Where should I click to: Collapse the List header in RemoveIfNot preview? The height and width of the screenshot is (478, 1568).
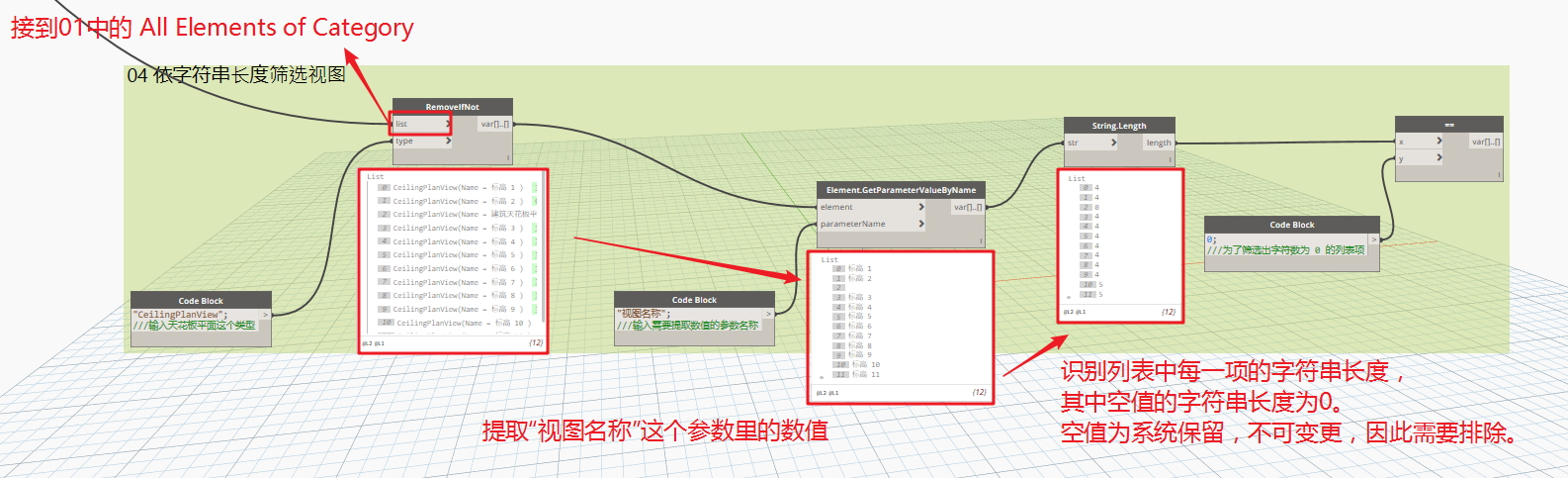(375, 177)
